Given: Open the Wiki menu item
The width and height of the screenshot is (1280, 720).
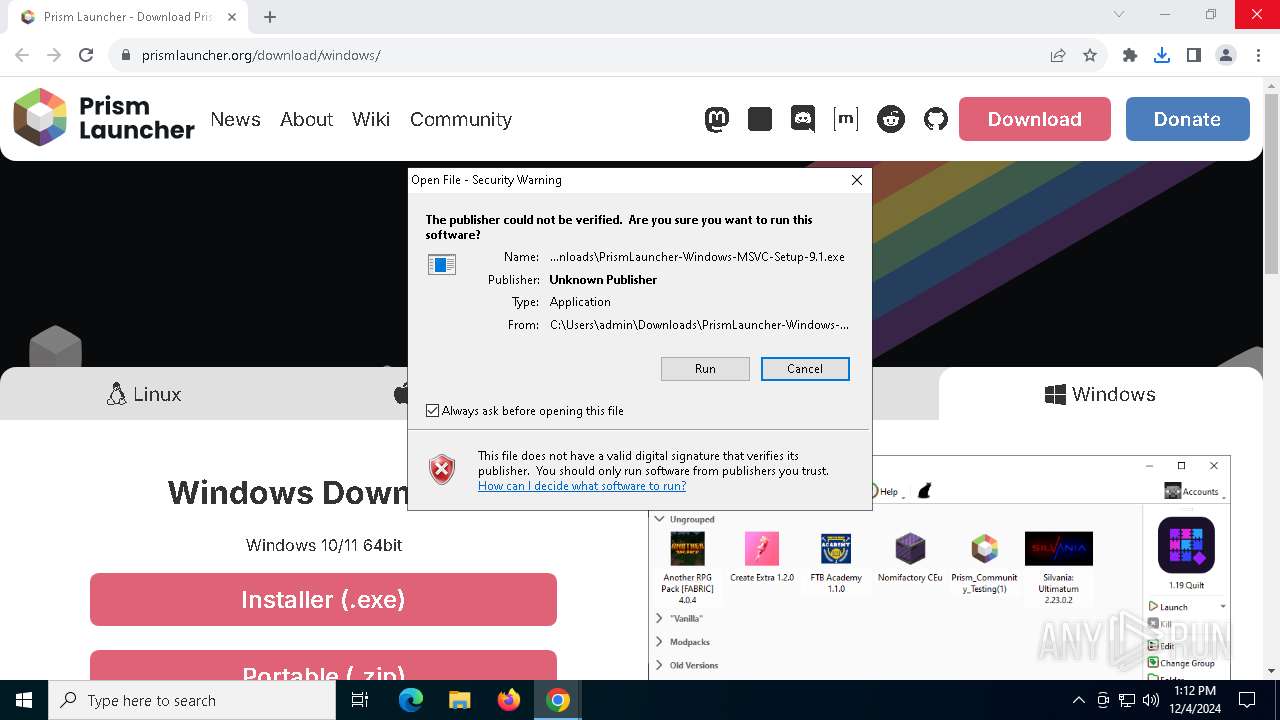Looking at the screenshot, I should click(x=371, y=119).
